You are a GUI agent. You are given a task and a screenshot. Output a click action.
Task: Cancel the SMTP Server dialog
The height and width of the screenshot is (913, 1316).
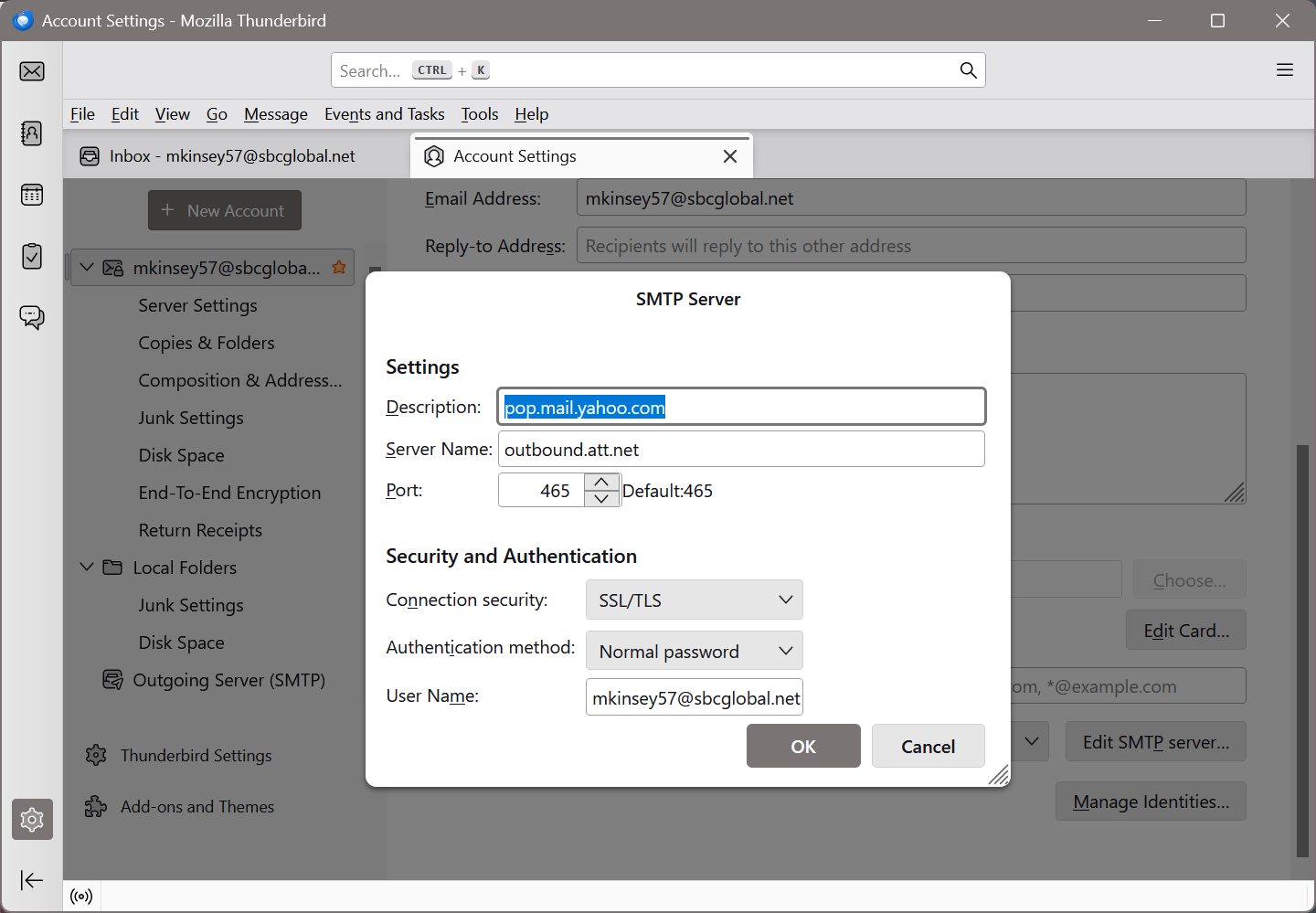(928, 747)
